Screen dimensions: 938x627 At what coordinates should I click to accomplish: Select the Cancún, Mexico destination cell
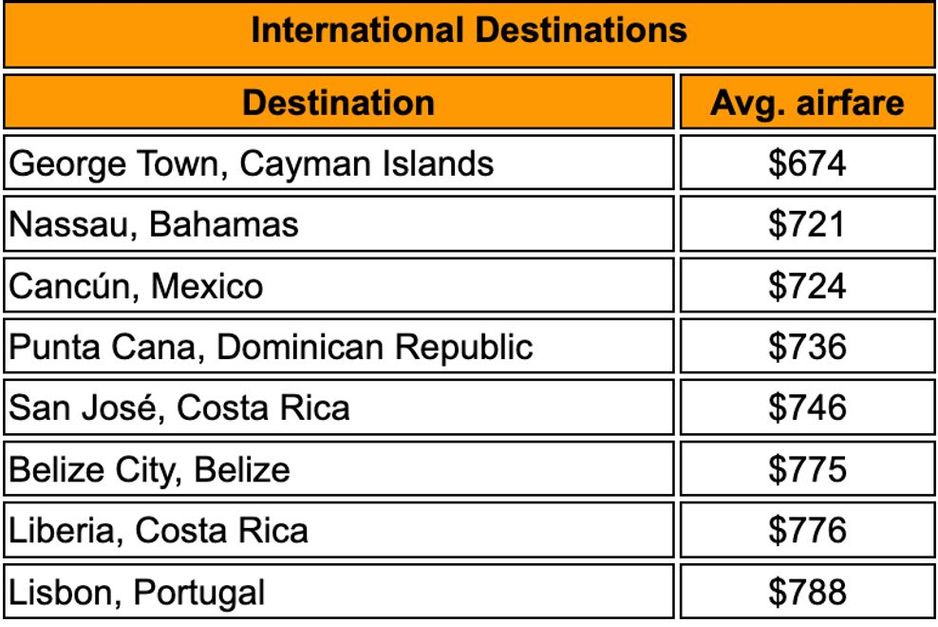coord(136,286)
